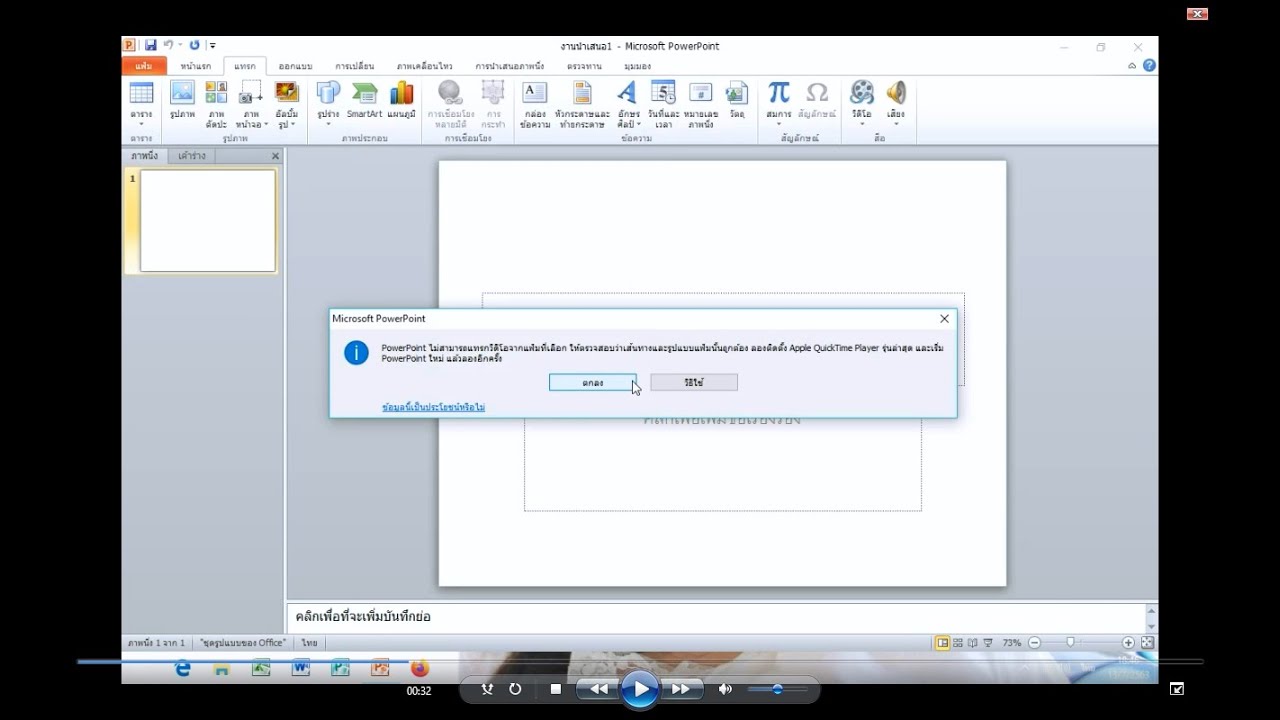The image size is (1280, 720).
Task: Switch to Reading view in status bar
Action: point(972,642)
